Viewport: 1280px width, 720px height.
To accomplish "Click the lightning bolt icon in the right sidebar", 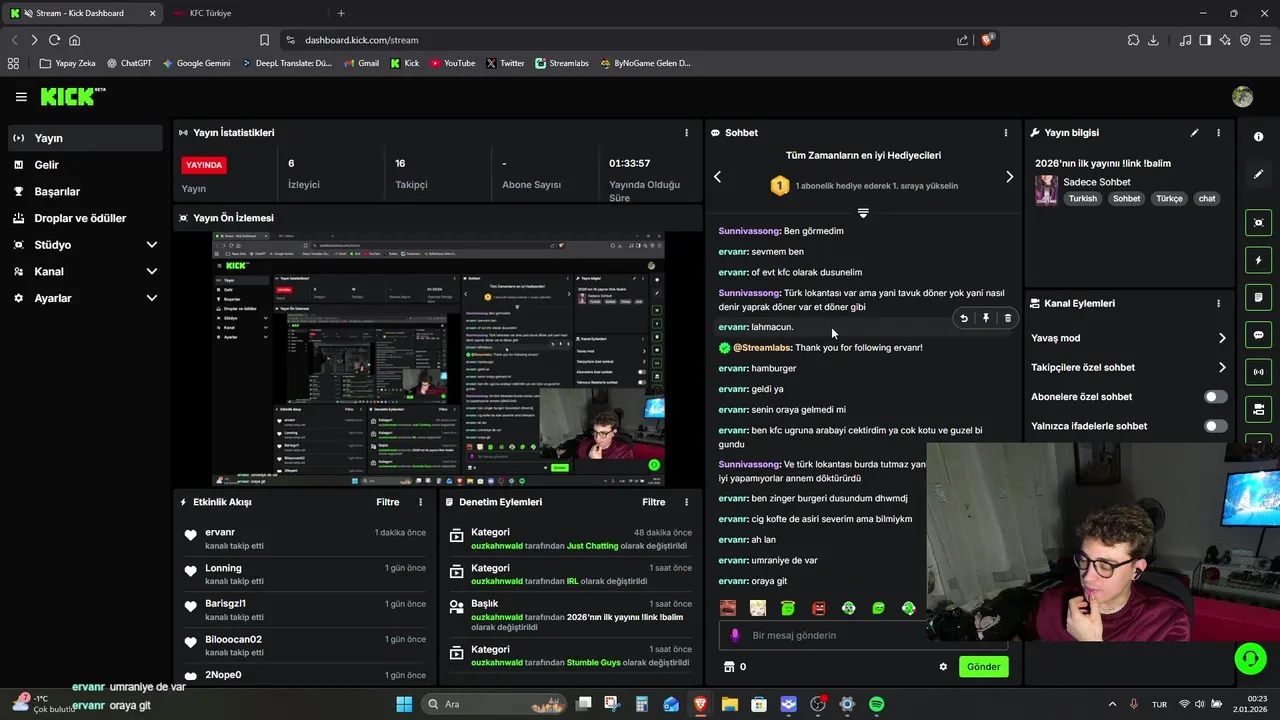I will coord(1258,261).
